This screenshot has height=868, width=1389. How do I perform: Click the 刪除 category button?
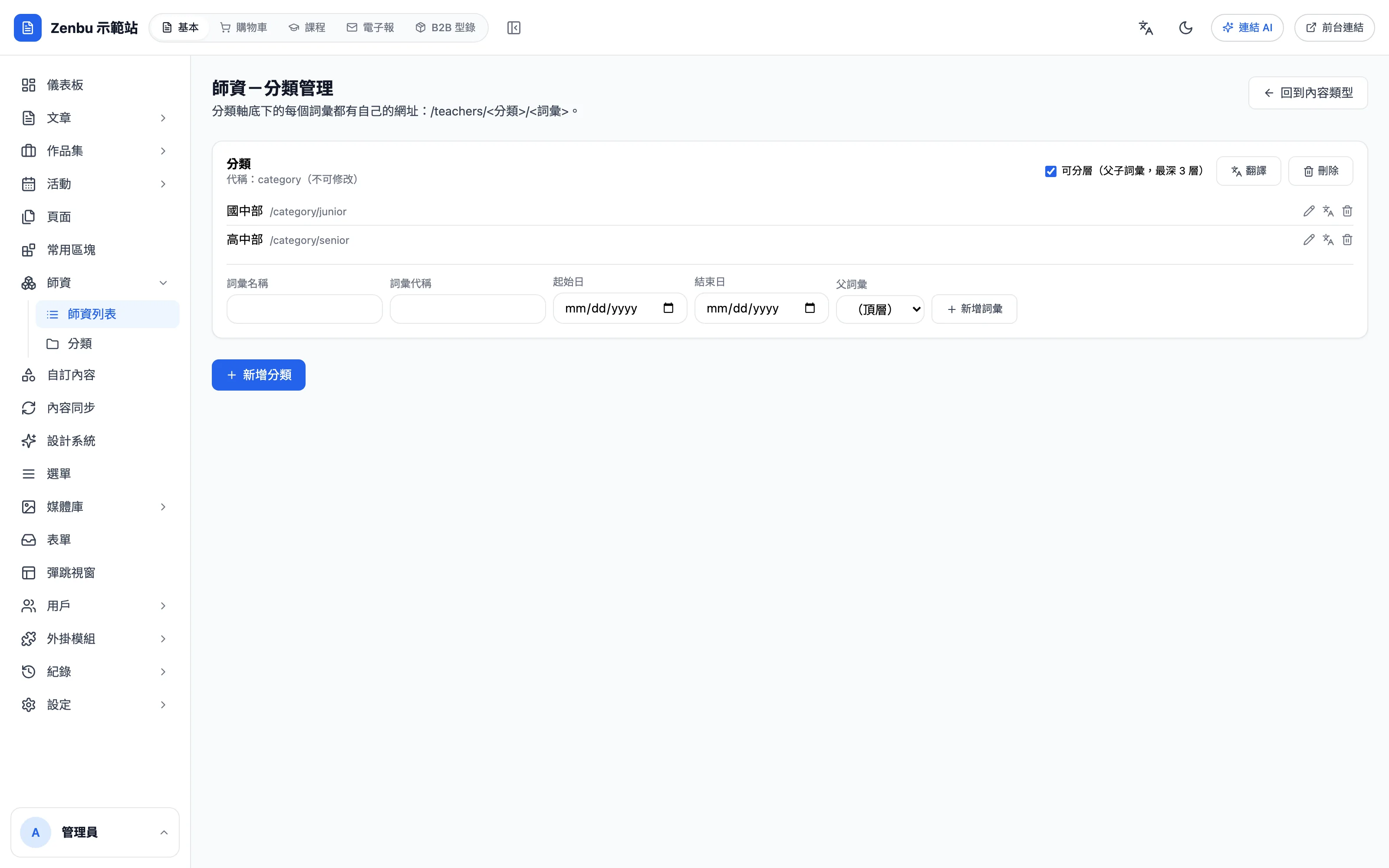(1320, 171)
